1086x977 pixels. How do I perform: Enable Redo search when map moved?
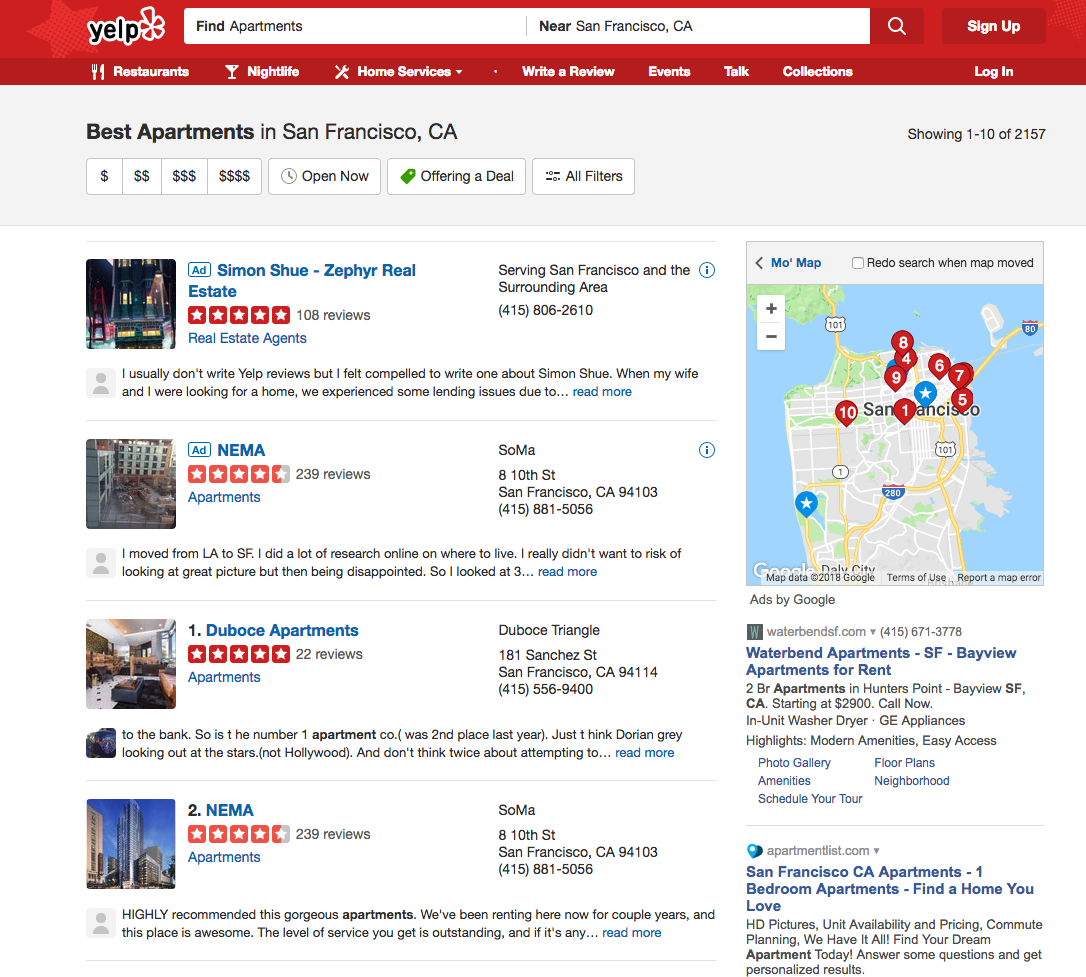pos(857,263)
